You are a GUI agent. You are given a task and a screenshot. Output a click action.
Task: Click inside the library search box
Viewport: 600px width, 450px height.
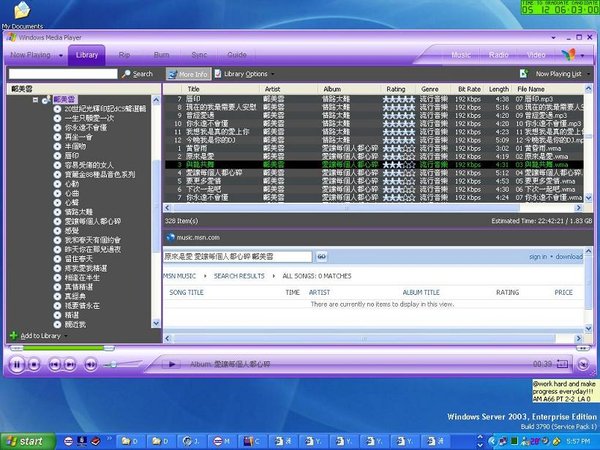coord(63,74)
